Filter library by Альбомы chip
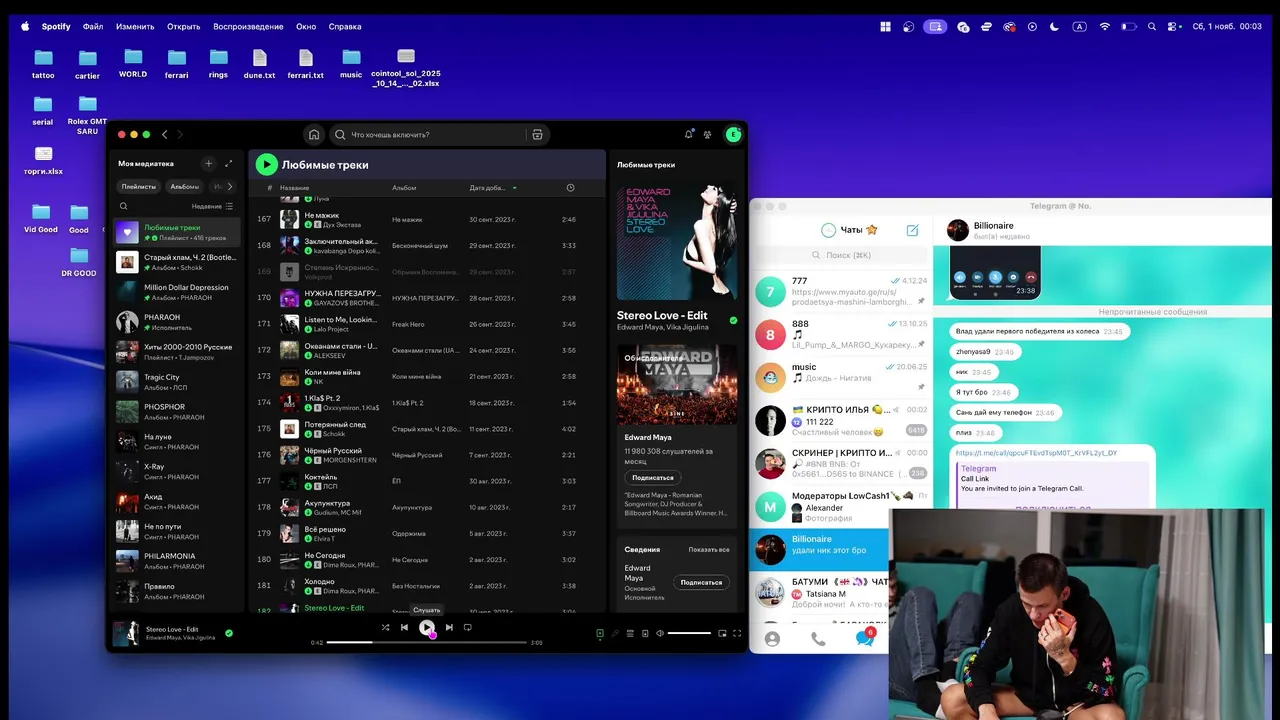 click(185, 186)
